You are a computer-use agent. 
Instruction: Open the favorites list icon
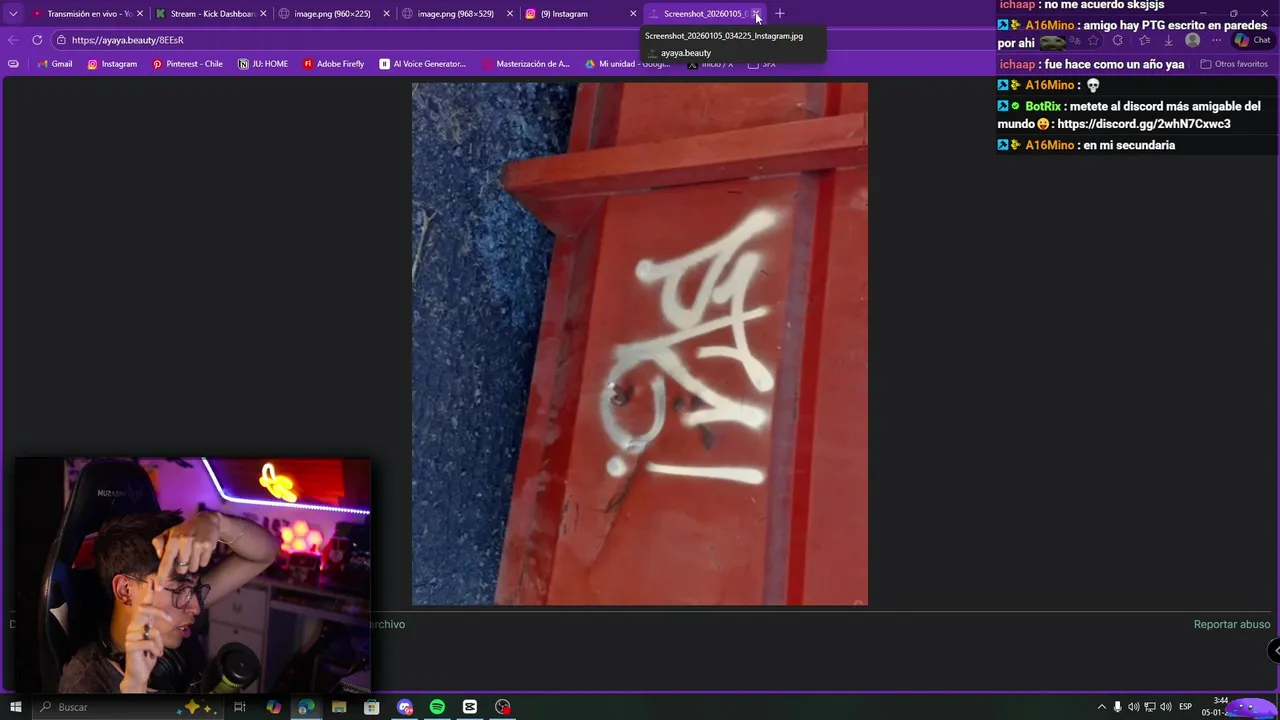(1144, 41)
